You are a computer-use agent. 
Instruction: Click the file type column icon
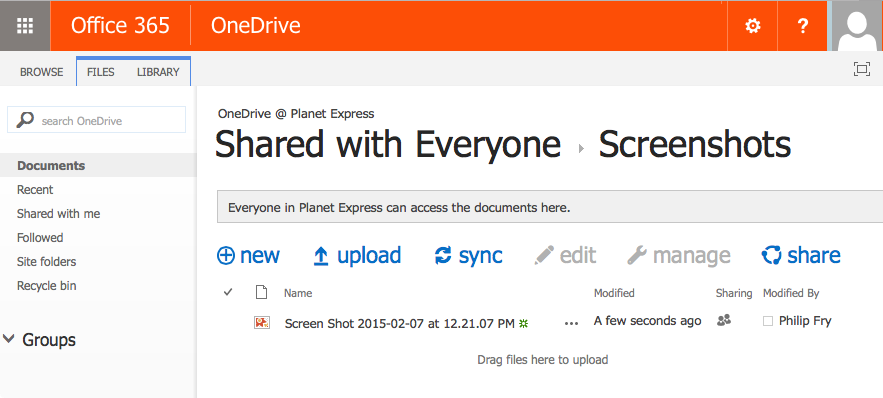pos(261,292)
